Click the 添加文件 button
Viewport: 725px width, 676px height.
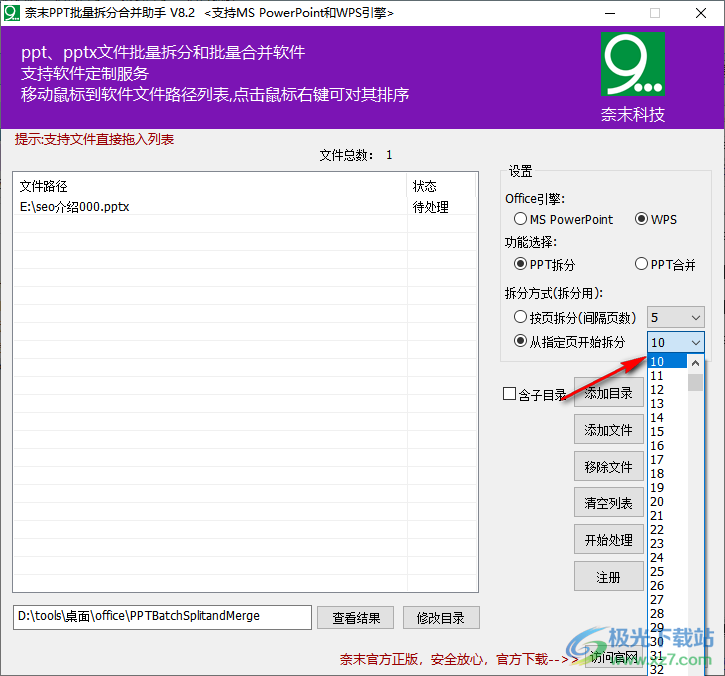tap(608, 430)
